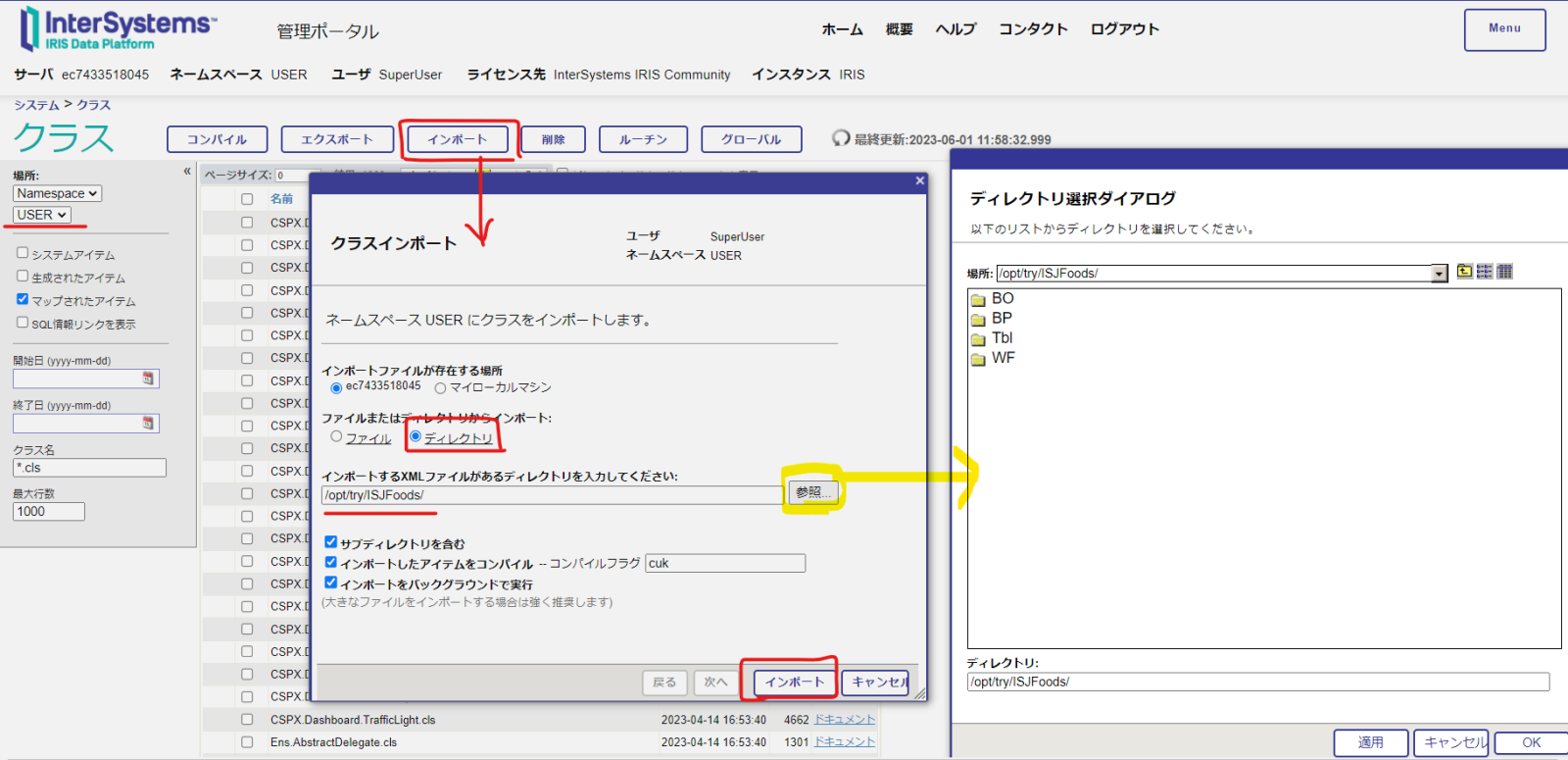
Task: Open the Namespace location dropdown
Action: 57,194
